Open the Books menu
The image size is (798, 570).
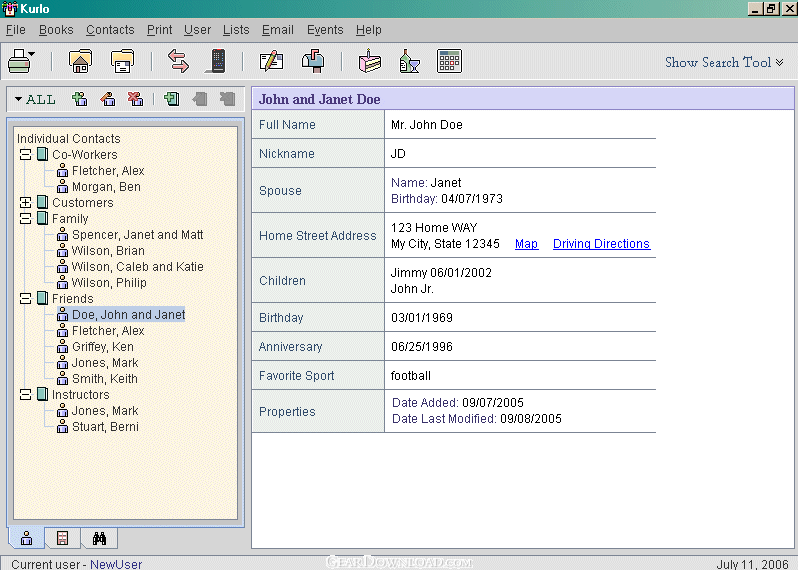click(x=56, y=30)
